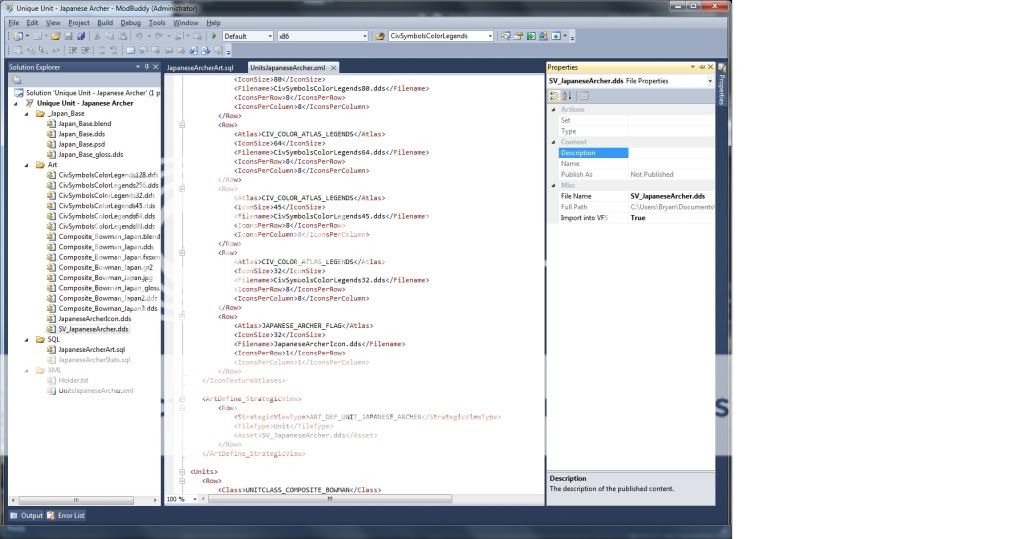1023x539 pixels.
Task: Open the Project menu
Action: pos(78,23)
